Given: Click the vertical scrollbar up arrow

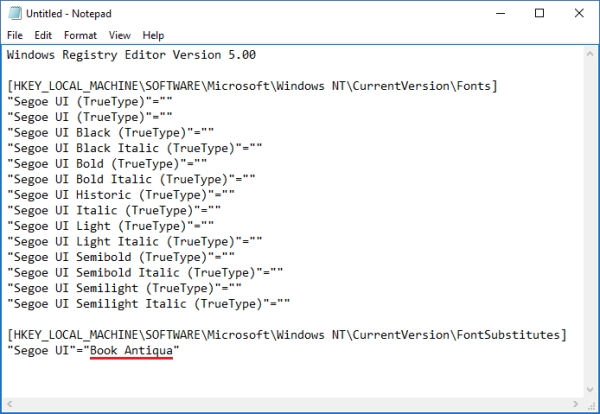Looking at the screenshot, I should (590, 54).
